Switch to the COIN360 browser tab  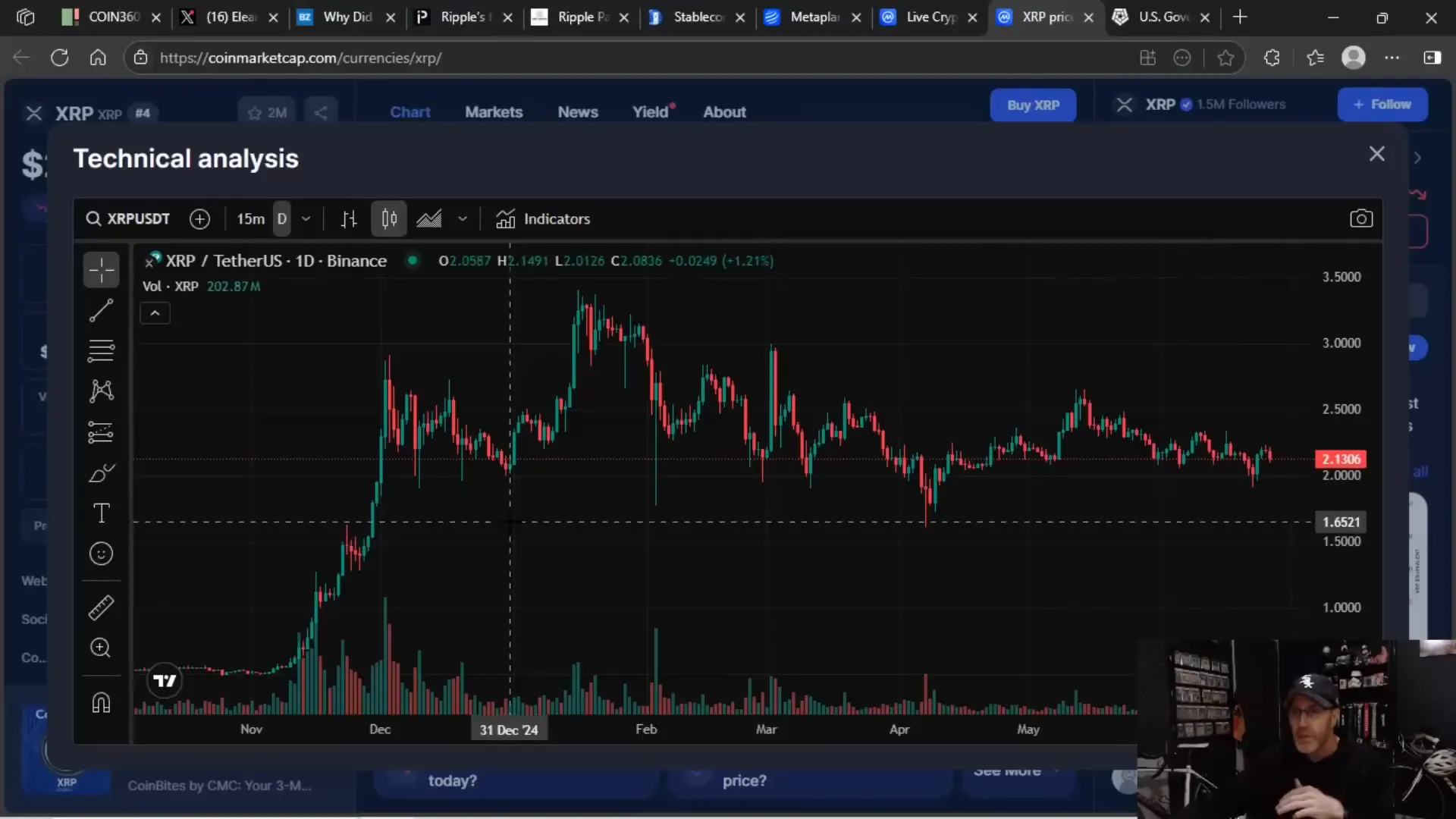pyautogui.click(x=112, y=17)
